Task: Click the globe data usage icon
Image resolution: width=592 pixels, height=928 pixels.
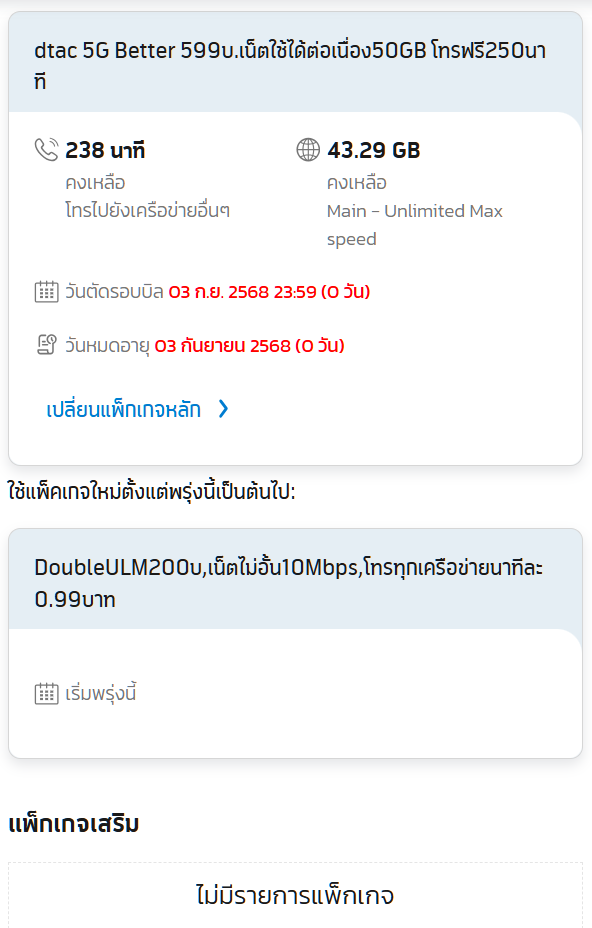Action: 308,150
